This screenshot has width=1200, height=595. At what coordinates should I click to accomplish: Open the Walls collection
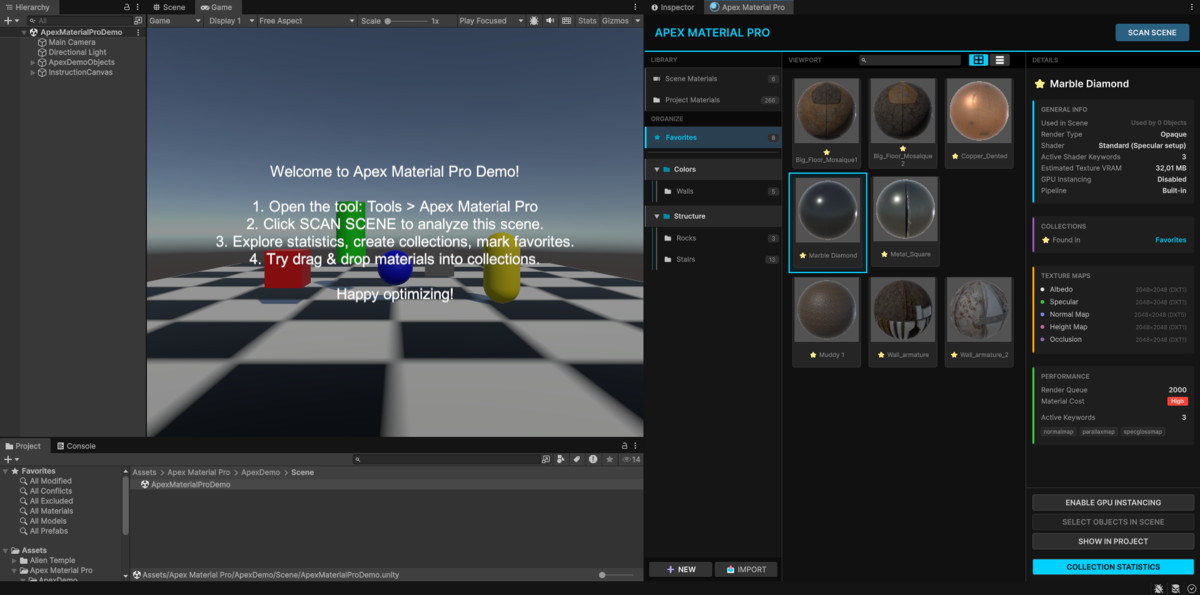click(x=713, y=191)
